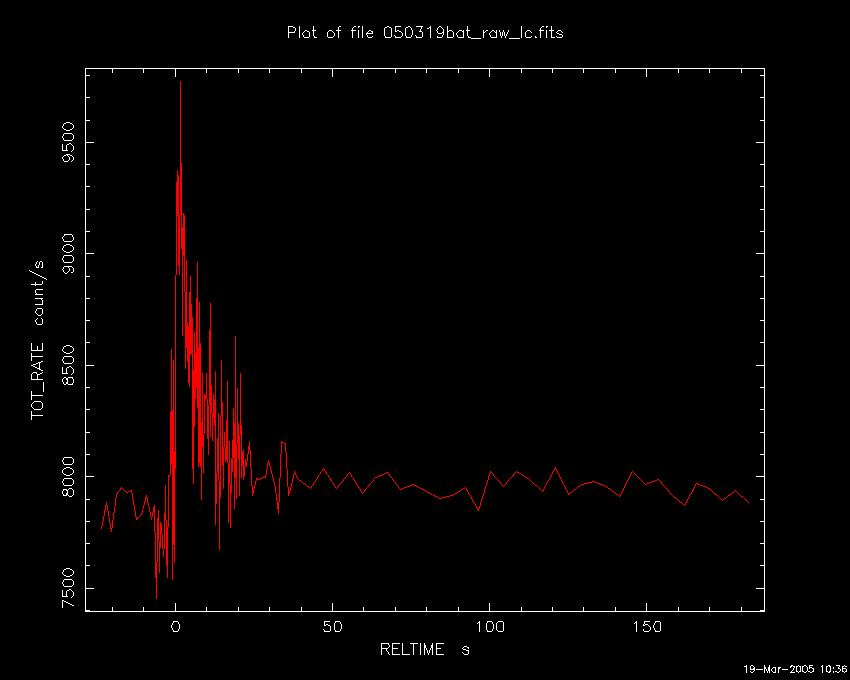Screen dimensions: 850x680
Task: Click the 9500 y-axis tick label
Action: point(69,142)
